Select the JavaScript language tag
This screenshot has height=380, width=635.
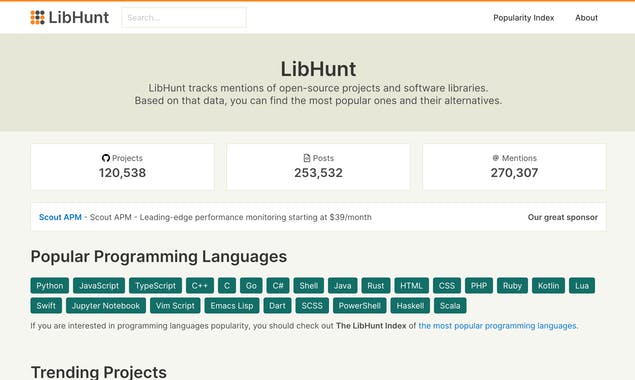[99, 286]
